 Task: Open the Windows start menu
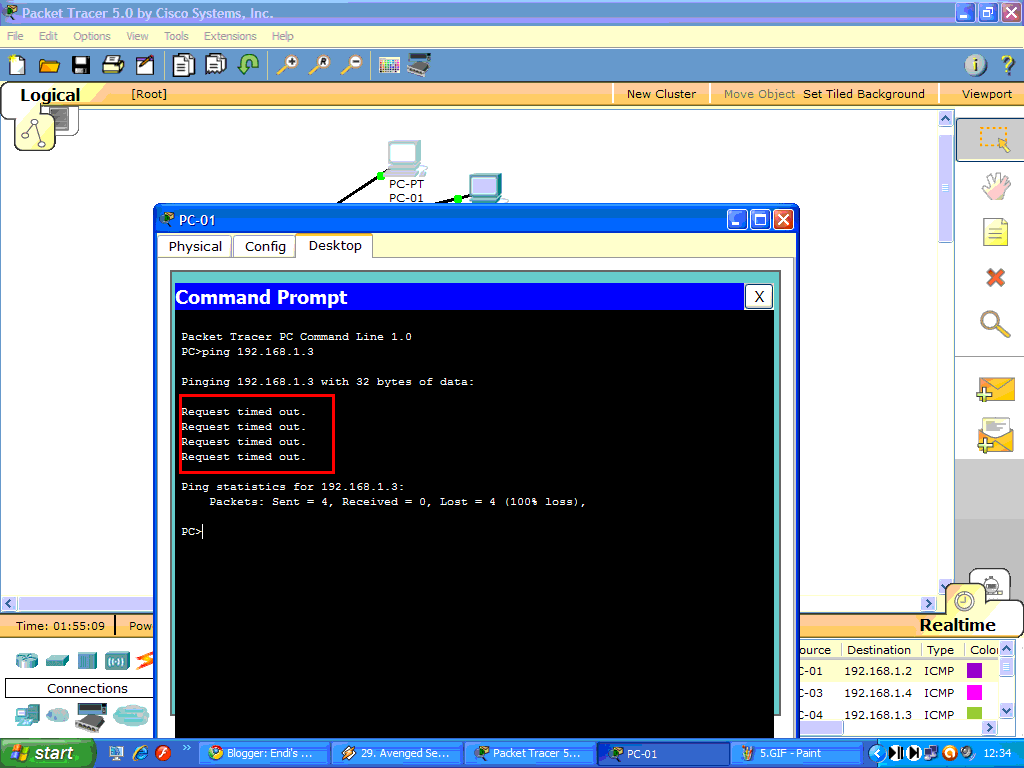(47, 753)
